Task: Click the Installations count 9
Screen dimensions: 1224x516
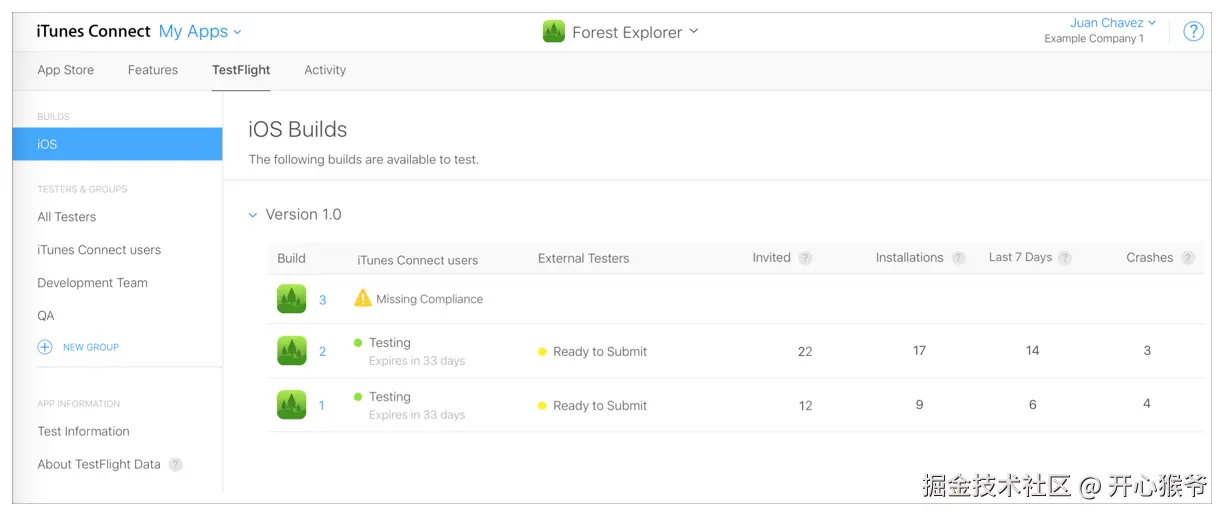Action: [919, 405]
